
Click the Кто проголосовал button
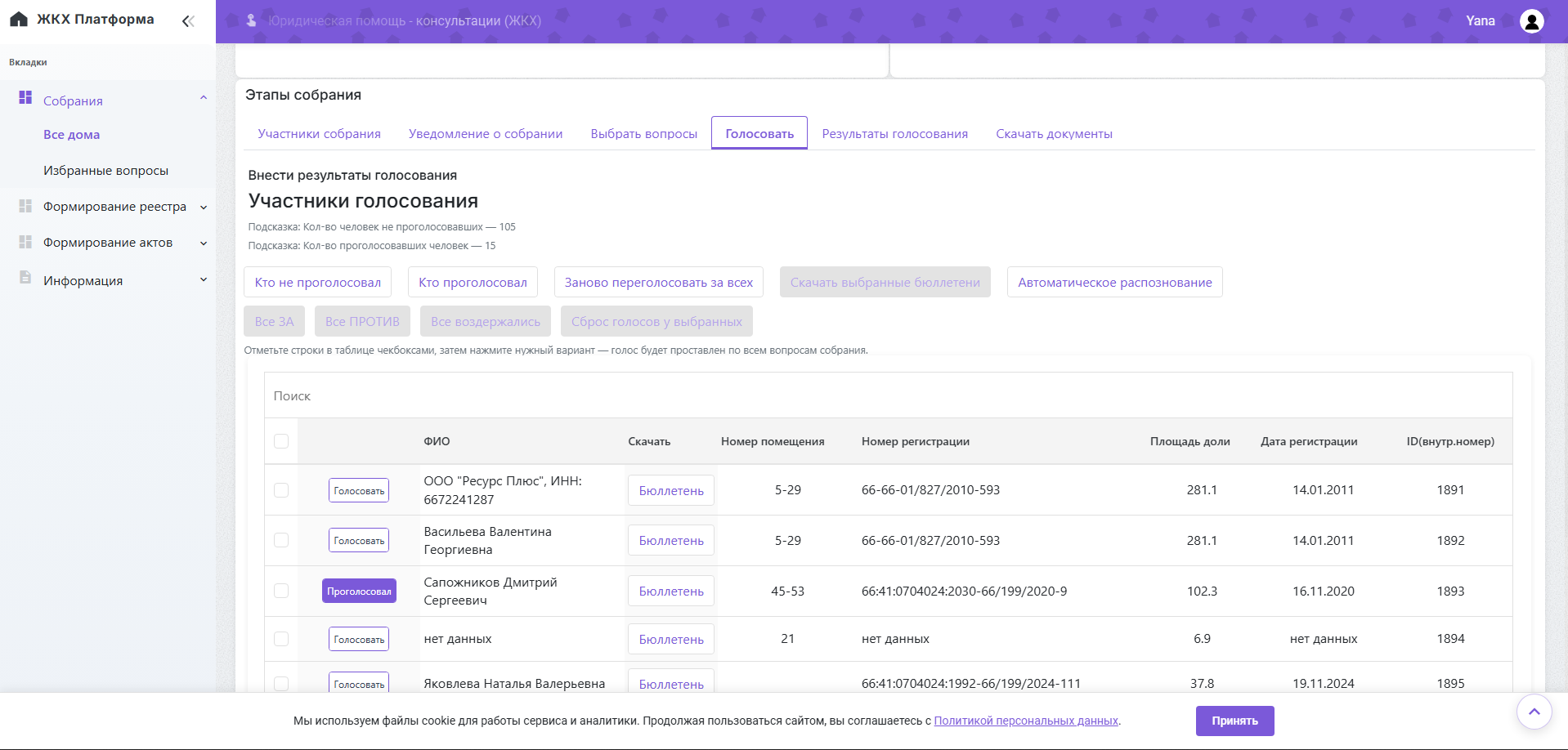pos(473,282)
